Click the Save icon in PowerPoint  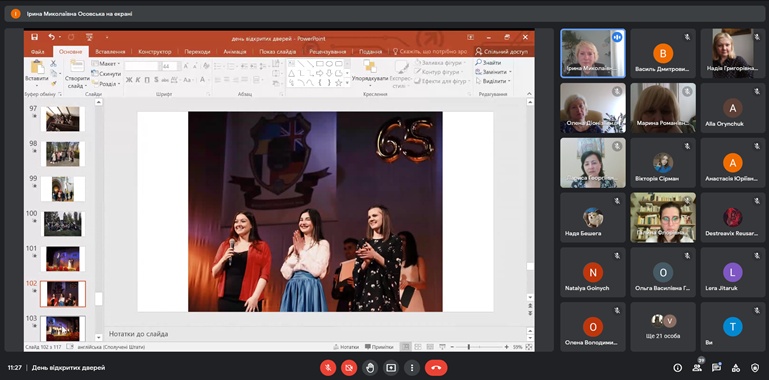coord(34,37)
